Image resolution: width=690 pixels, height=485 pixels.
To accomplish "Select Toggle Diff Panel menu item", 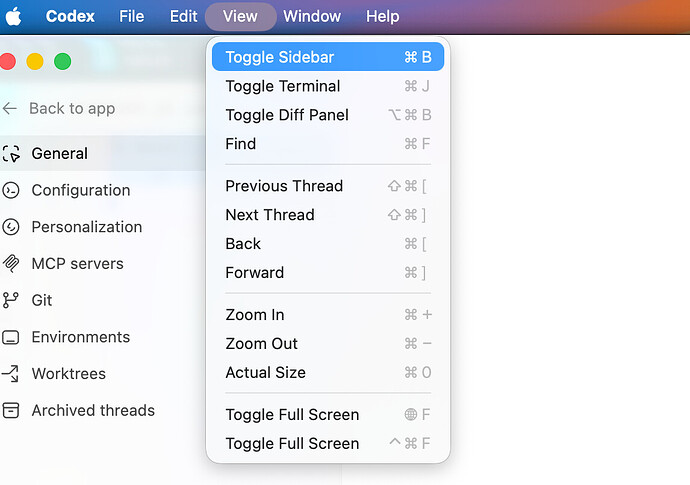I will [328, 115].
